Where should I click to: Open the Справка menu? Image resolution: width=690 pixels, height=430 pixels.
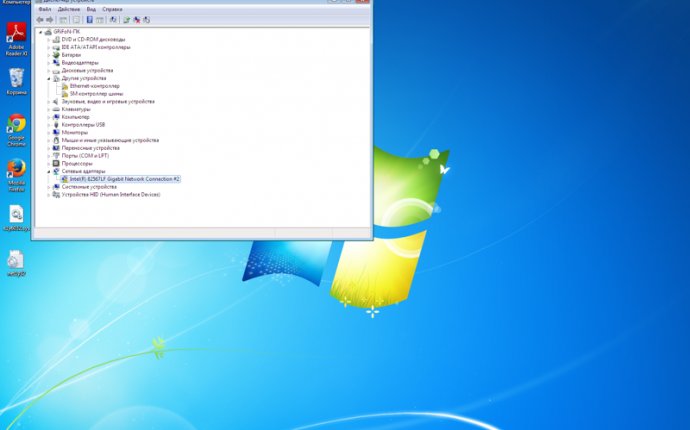pos(112,9)
